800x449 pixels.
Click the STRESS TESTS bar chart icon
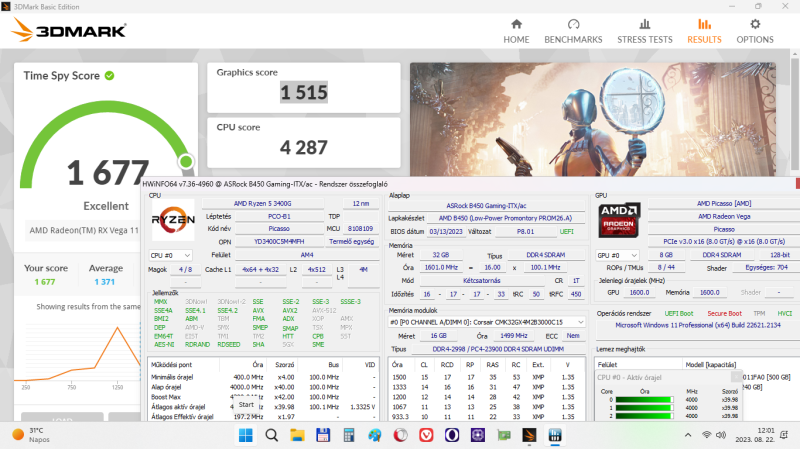(645, 24)
